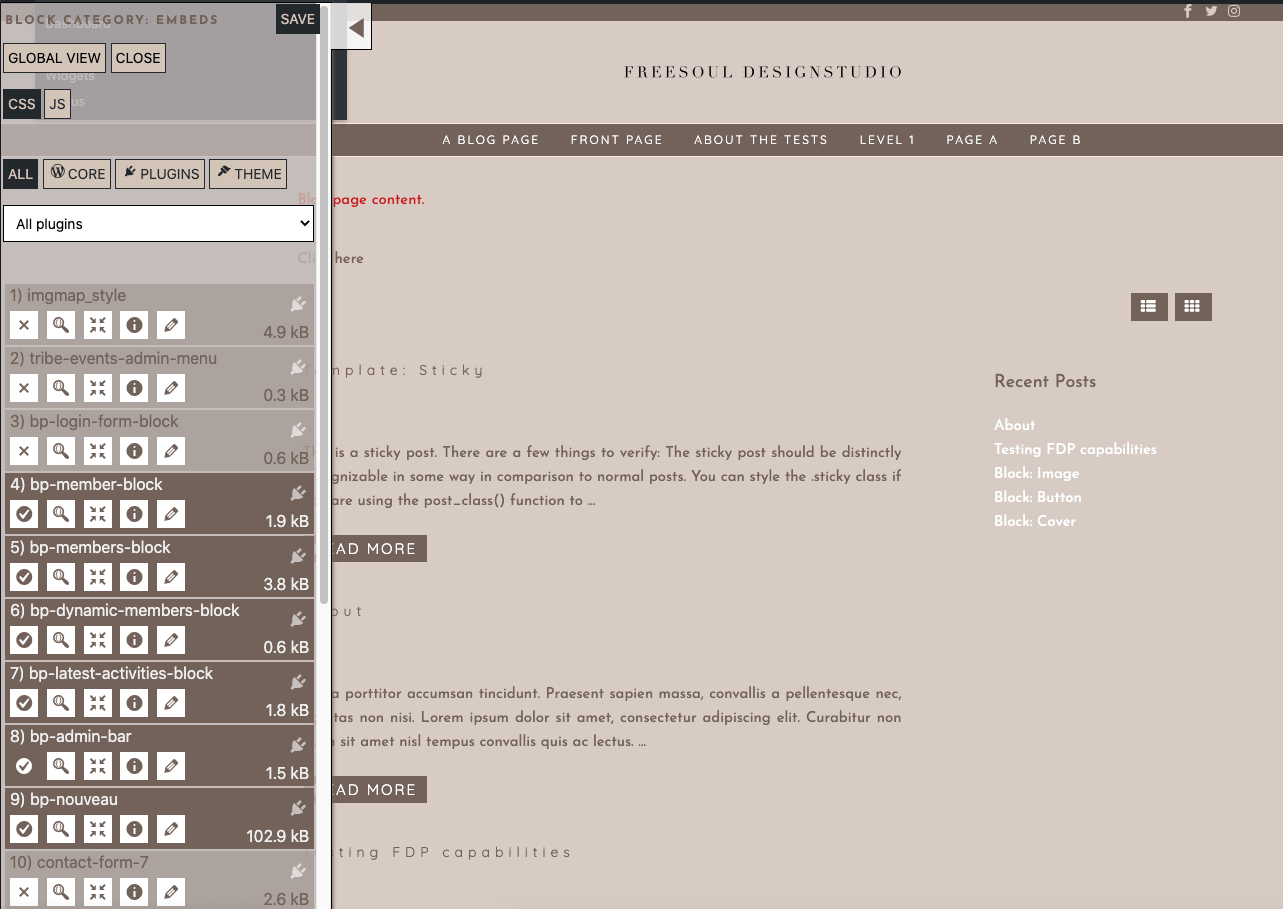
Task: Open the All plugins dropdown
Action: (159, 224)
